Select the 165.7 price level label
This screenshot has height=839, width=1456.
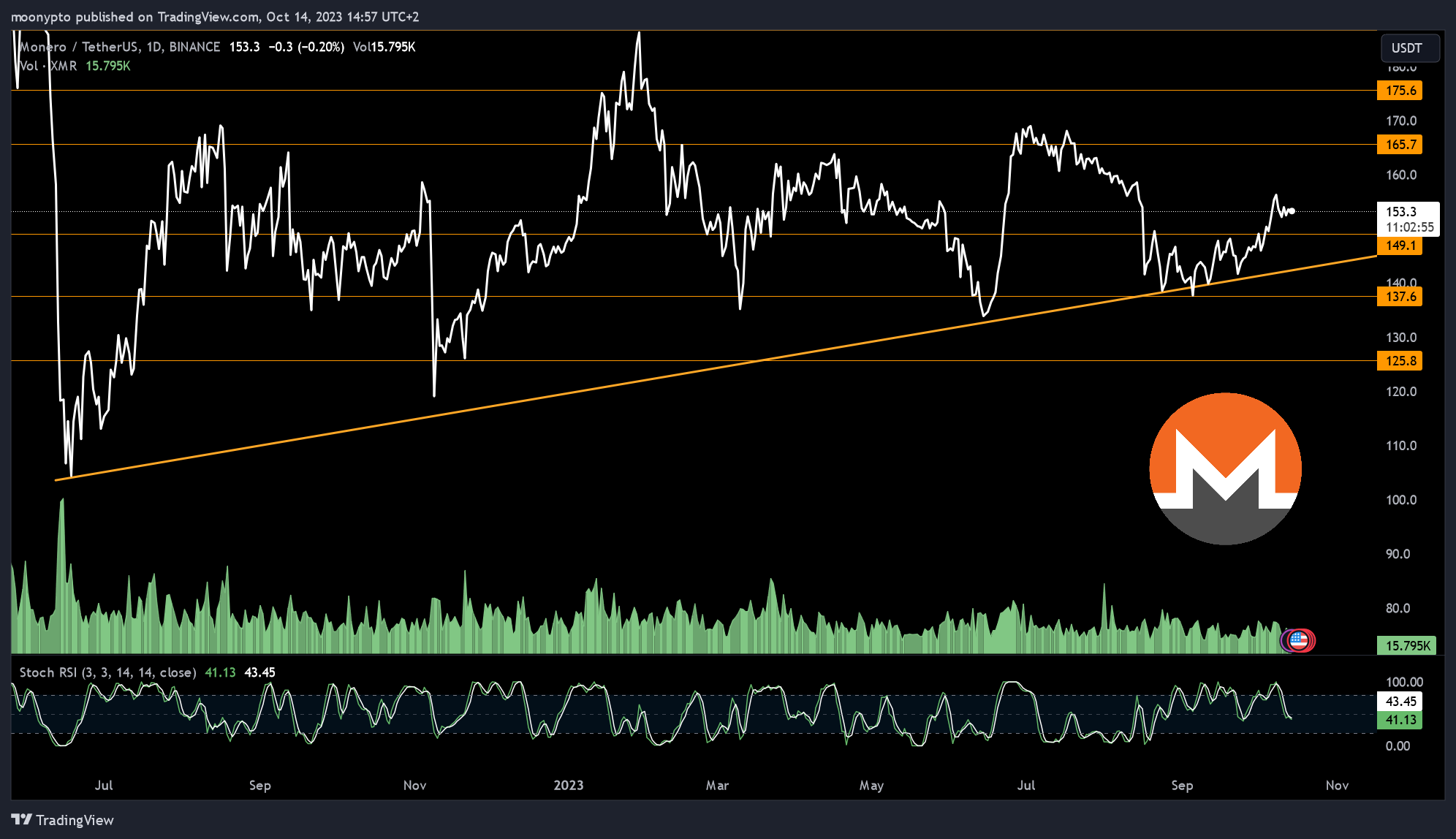point(1400,144)
